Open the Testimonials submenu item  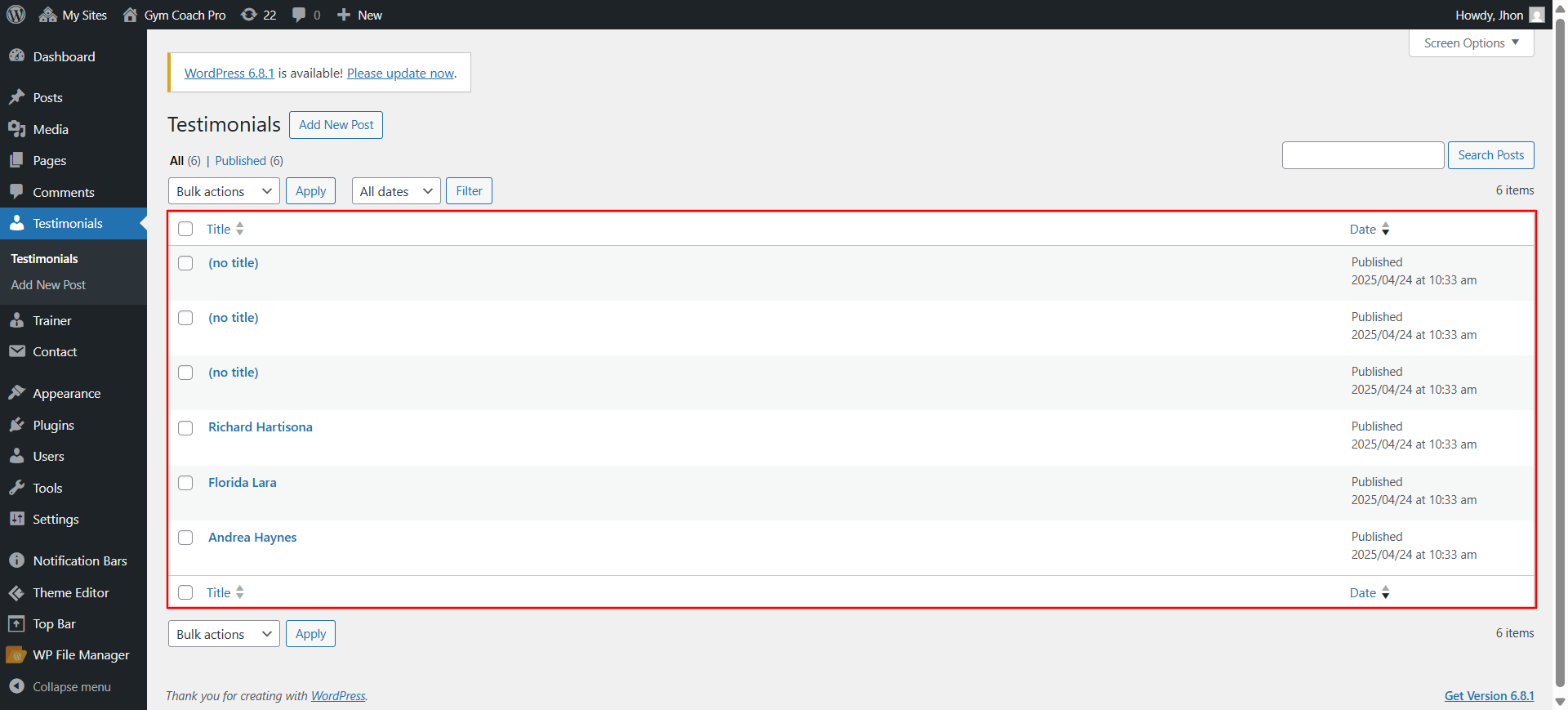(x=44, y=259)
